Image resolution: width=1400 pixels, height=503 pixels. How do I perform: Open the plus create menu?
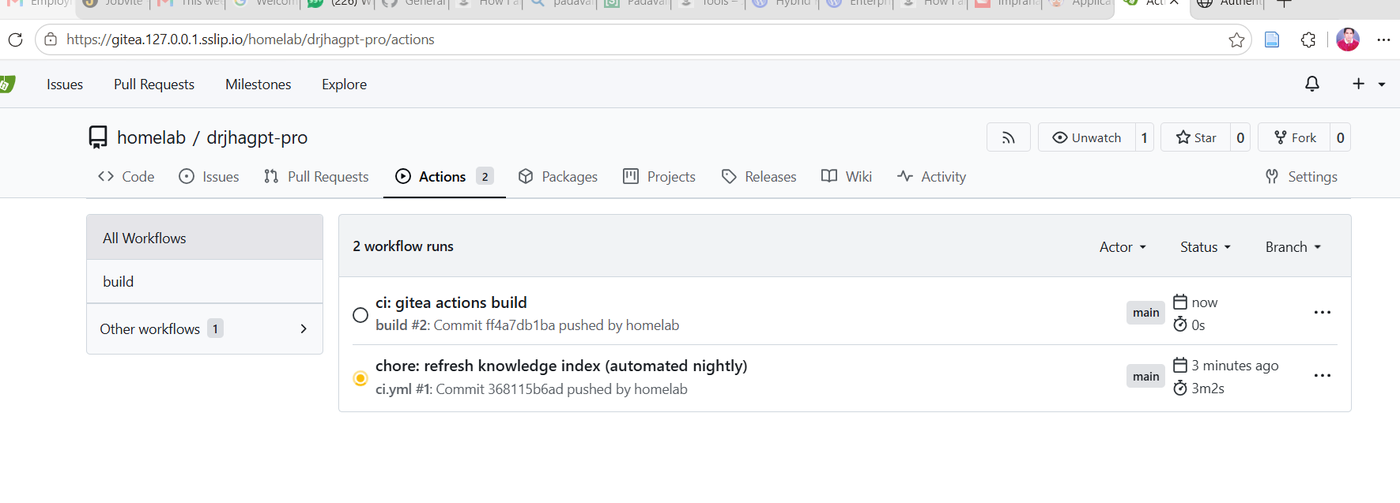coord(1367,84)
